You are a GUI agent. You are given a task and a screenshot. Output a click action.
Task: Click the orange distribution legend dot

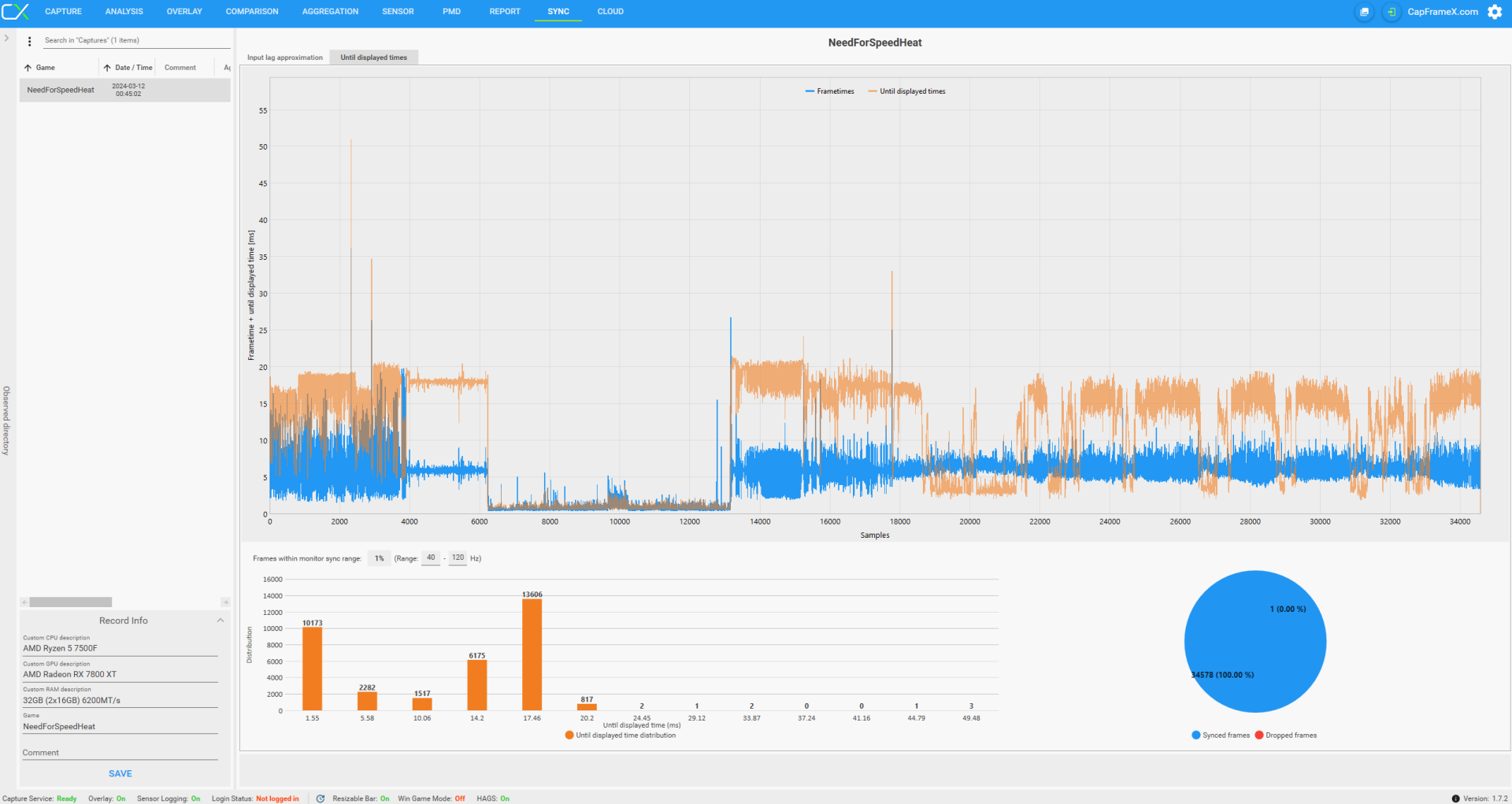click(x=569, y=735)
